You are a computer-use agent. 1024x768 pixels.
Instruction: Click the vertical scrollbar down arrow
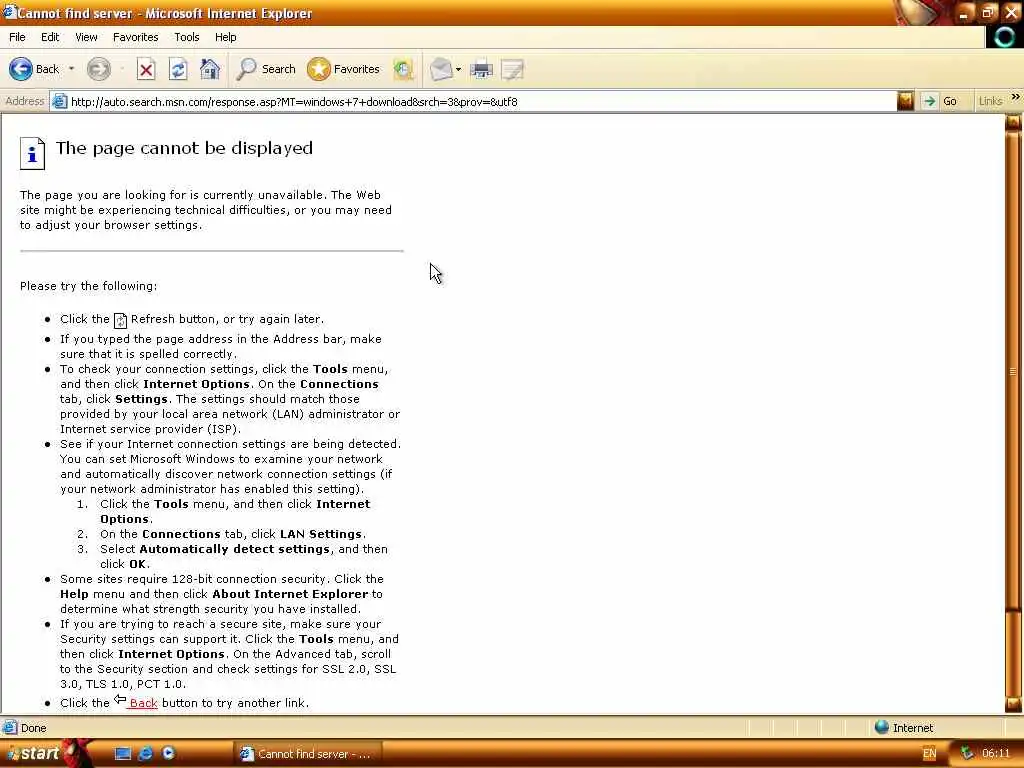pos(1013,705)
